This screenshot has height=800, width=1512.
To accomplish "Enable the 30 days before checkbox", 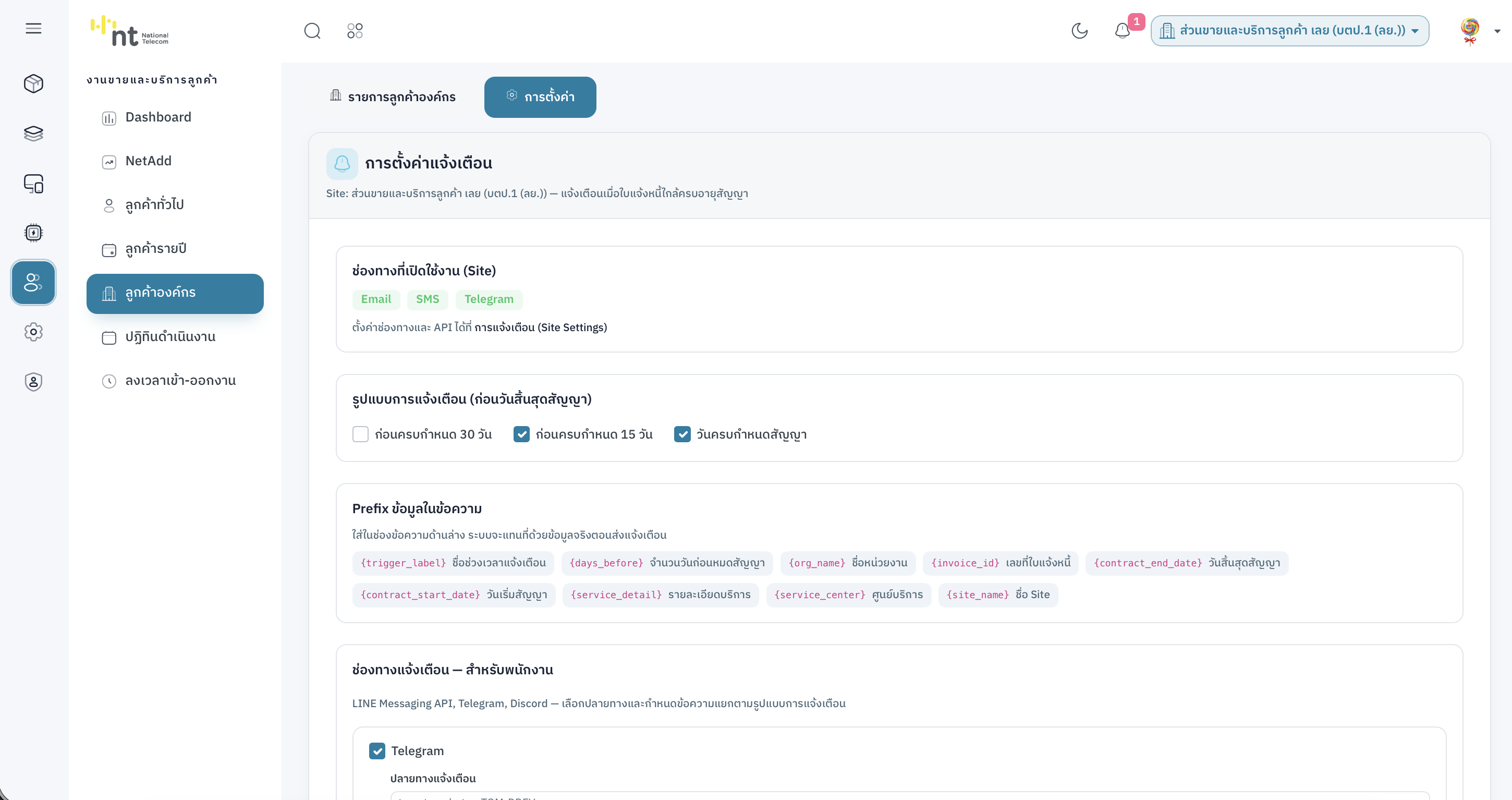I will click(360, 434).
